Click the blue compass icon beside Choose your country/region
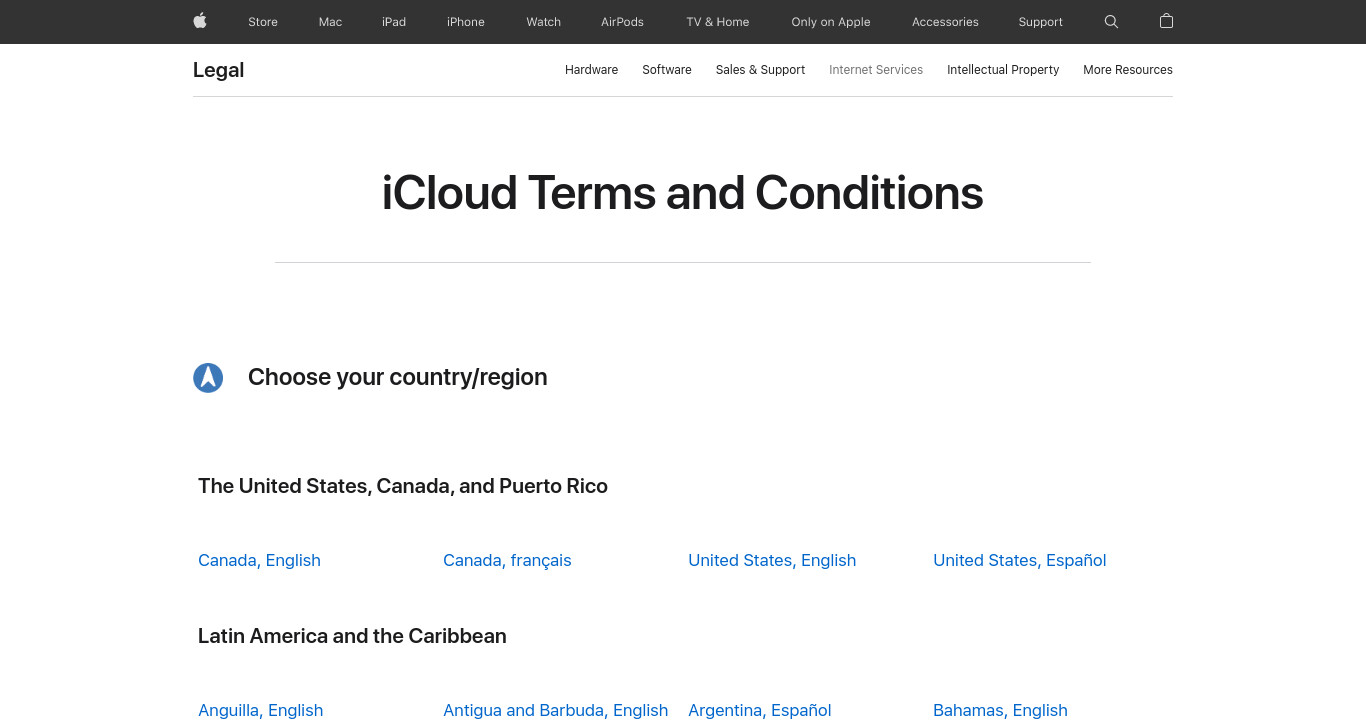This screenshot has width=1366, height=728. pos(208,377)
